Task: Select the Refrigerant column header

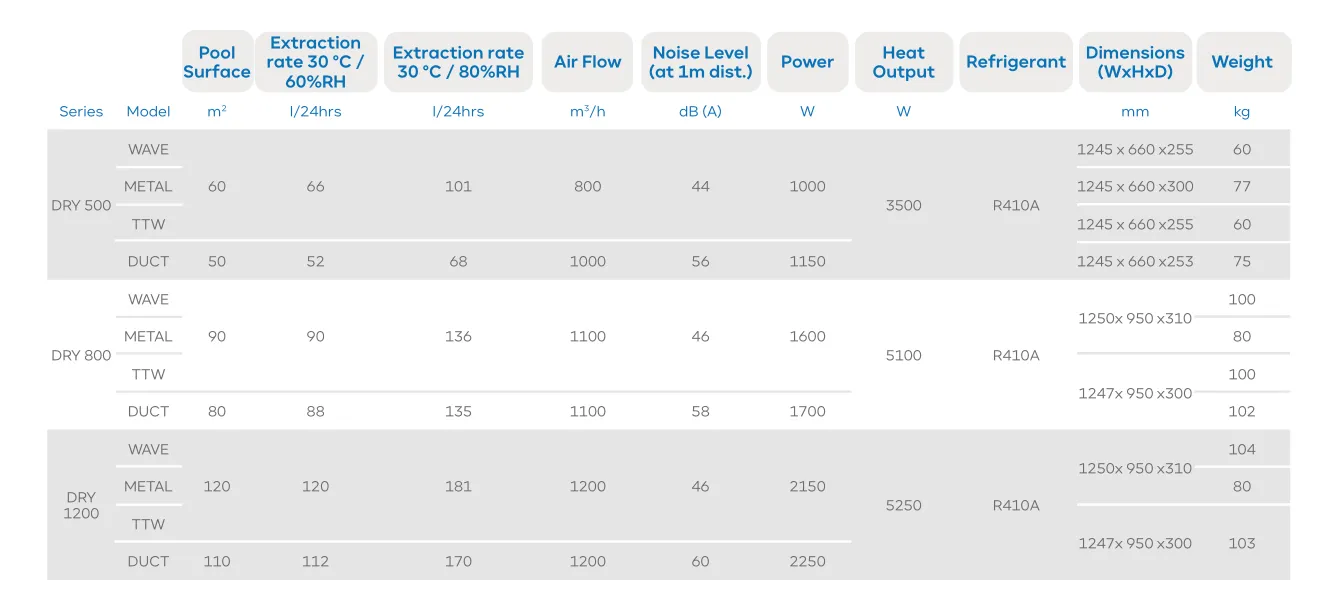Action: pyautogui.click(x=1016, y=62)
